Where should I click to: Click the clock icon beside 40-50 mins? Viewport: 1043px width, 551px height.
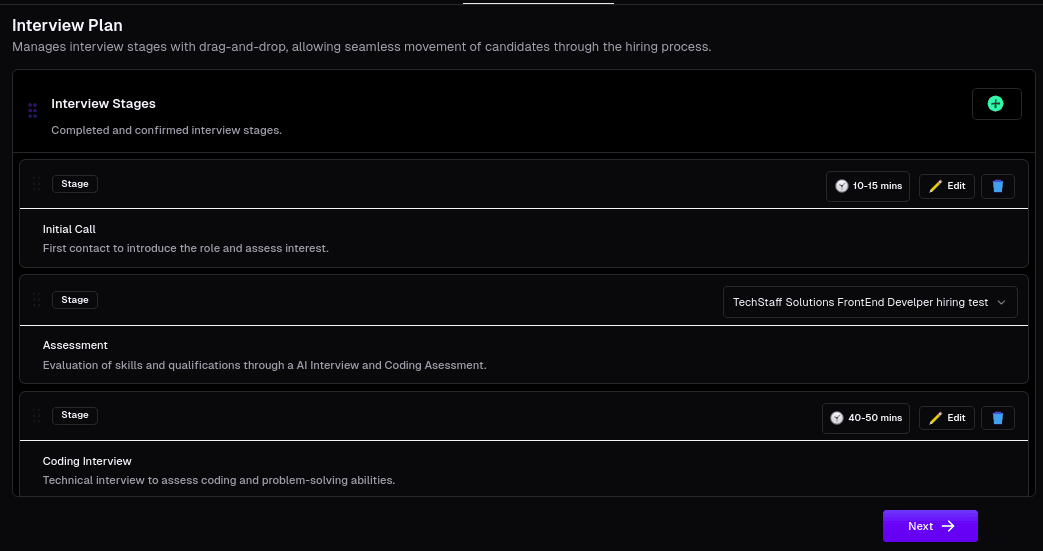(x=837, y=418)
